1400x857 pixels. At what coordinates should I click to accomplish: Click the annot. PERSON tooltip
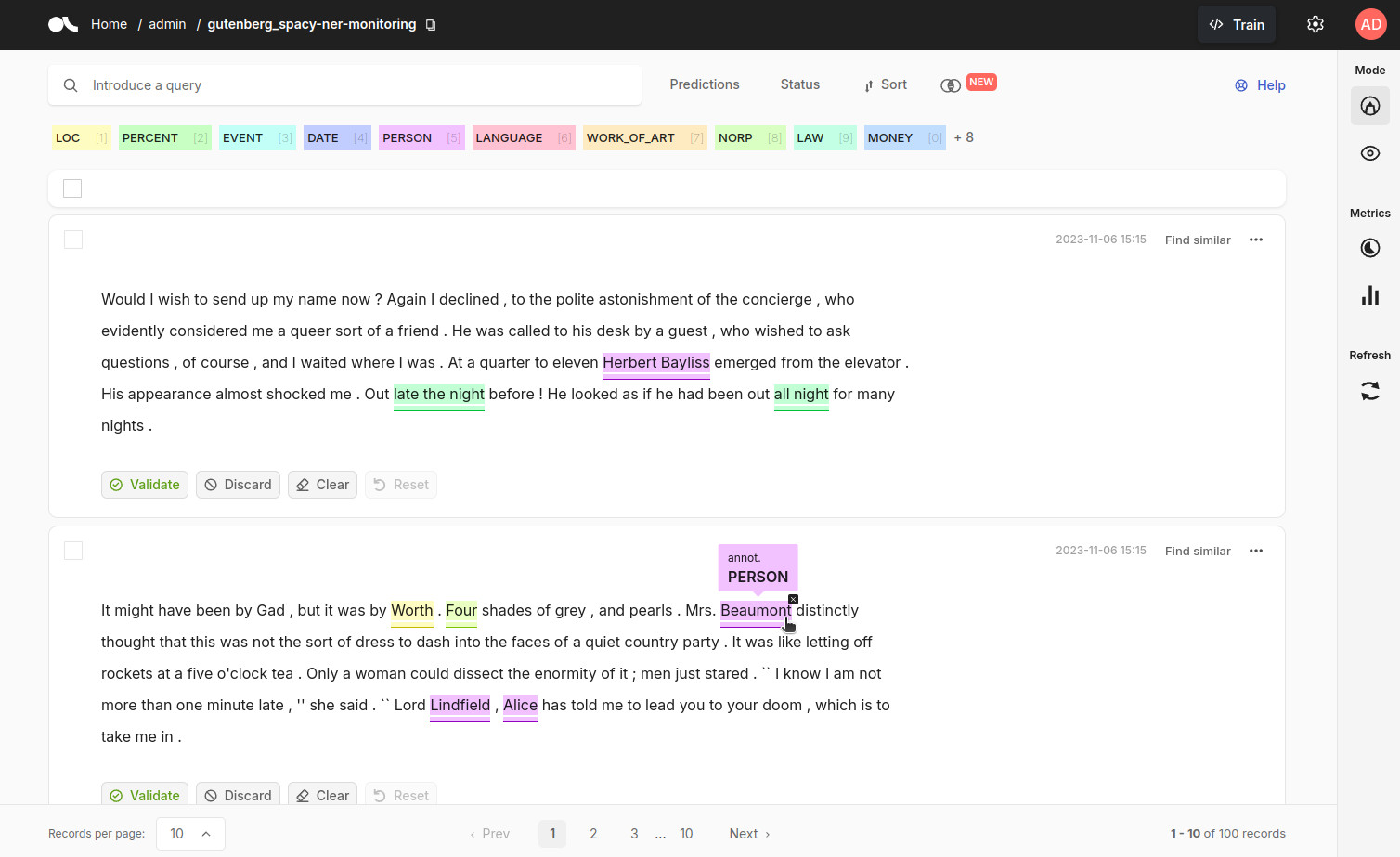758,568
